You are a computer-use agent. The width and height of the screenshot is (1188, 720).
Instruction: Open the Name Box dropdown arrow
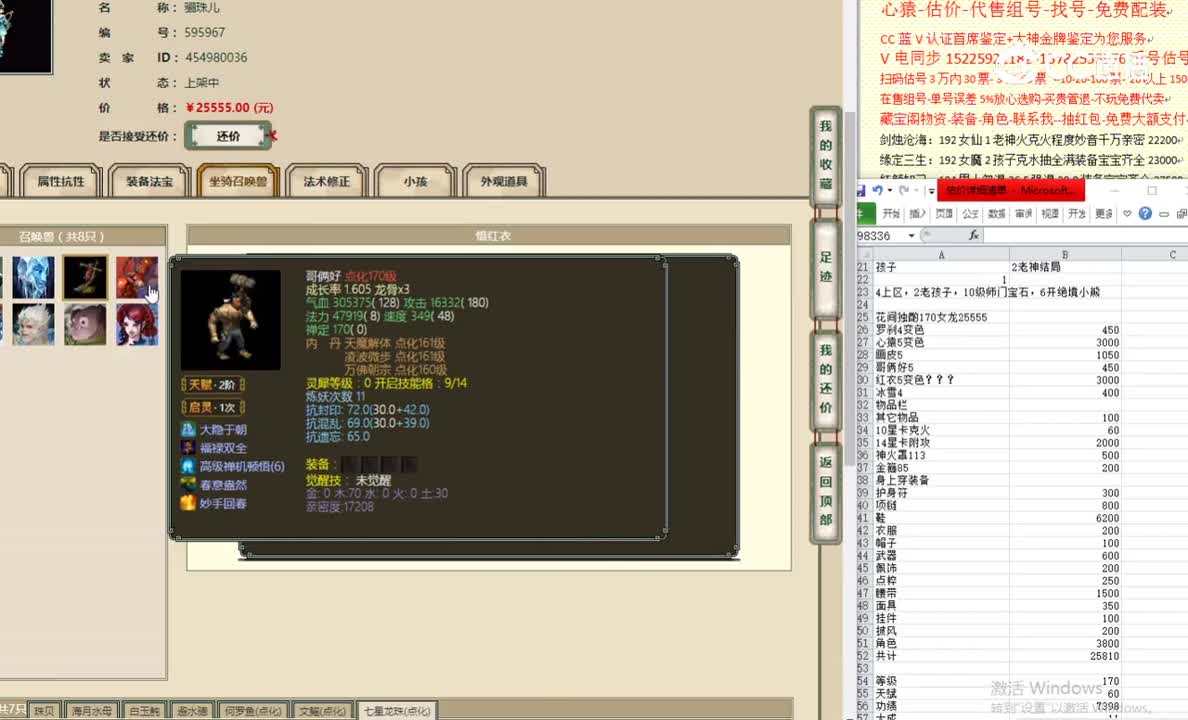tap(911, 234)
